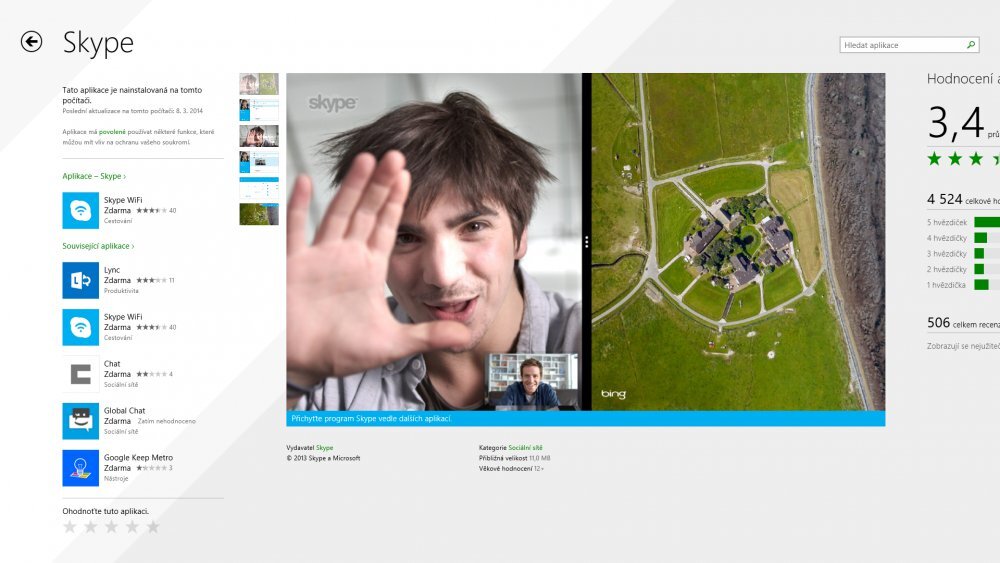Open the Lync app icon

(80, 280)
